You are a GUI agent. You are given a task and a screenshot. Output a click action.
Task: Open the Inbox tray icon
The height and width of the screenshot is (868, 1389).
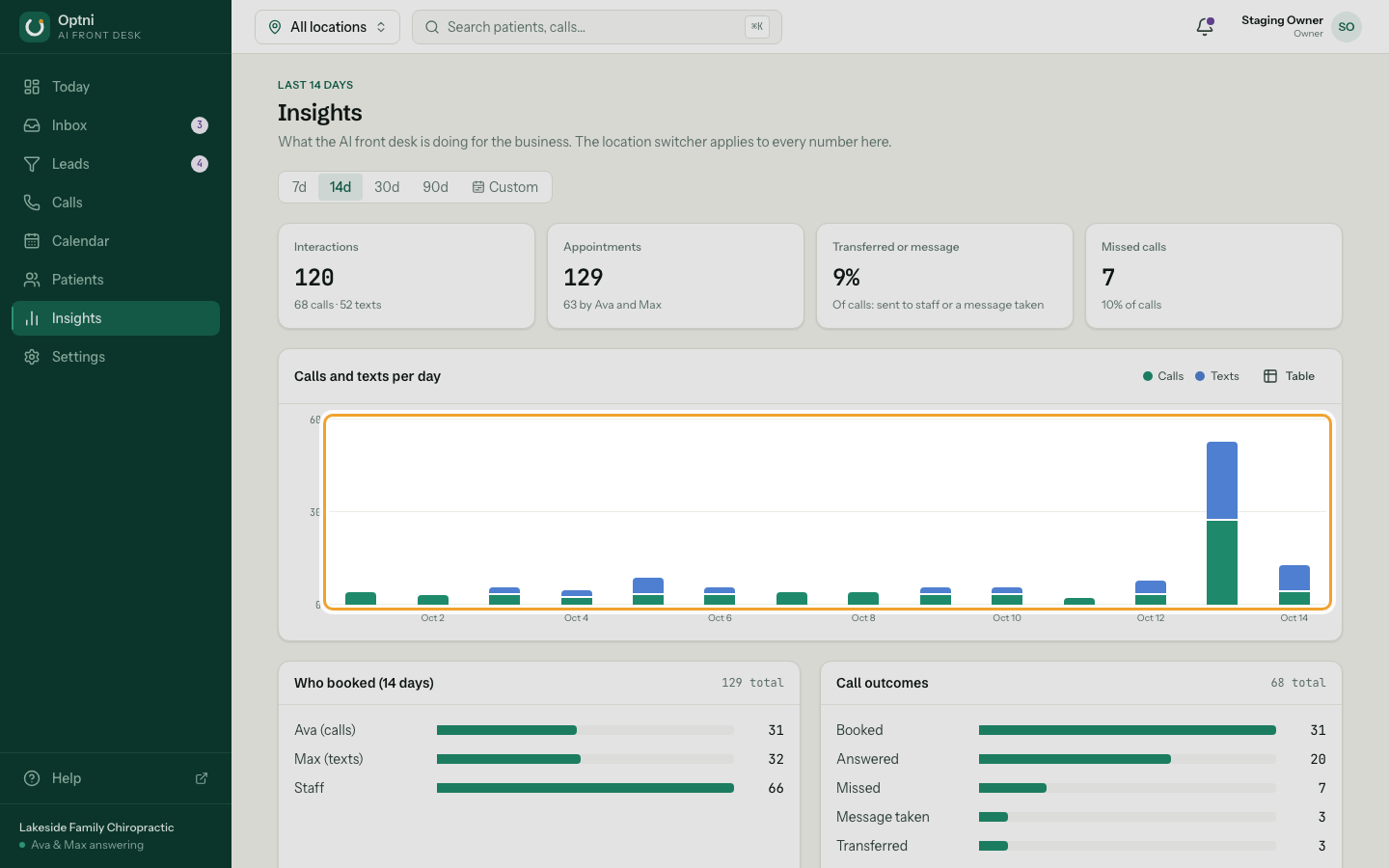(32, 125)
